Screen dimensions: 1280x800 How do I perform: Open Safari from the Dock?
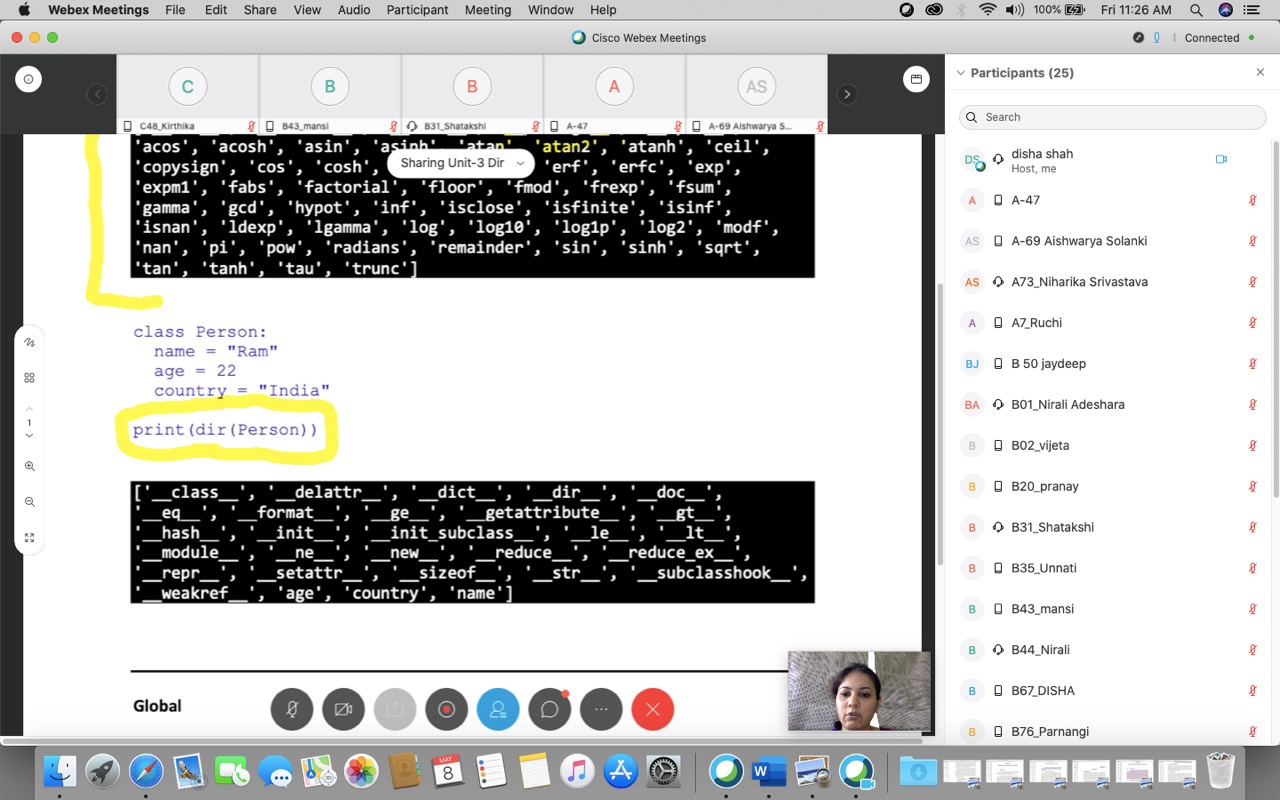tap(146, 771)
